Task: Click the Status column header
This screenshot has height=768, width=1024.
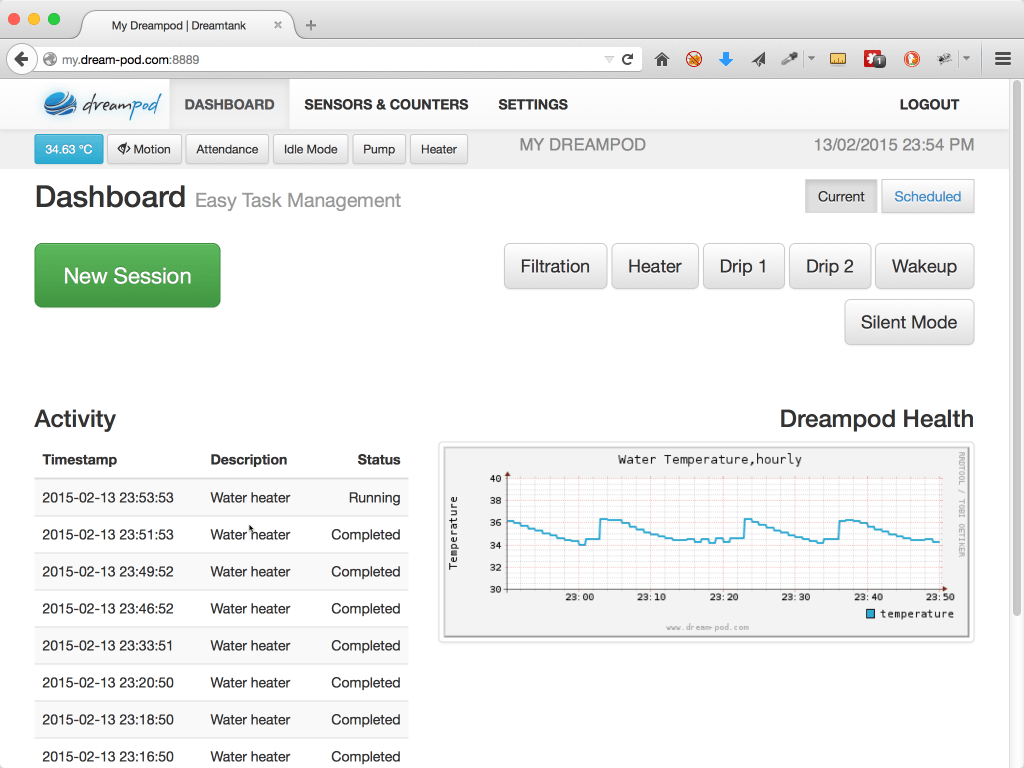Action: click(x=379, y=460)
